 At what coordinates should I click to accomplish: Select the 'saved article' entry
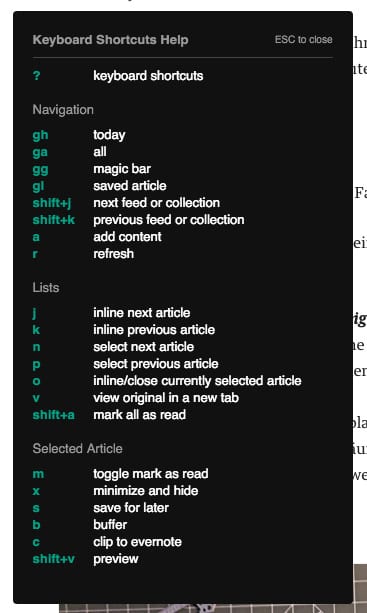click(x=130, y=186)
